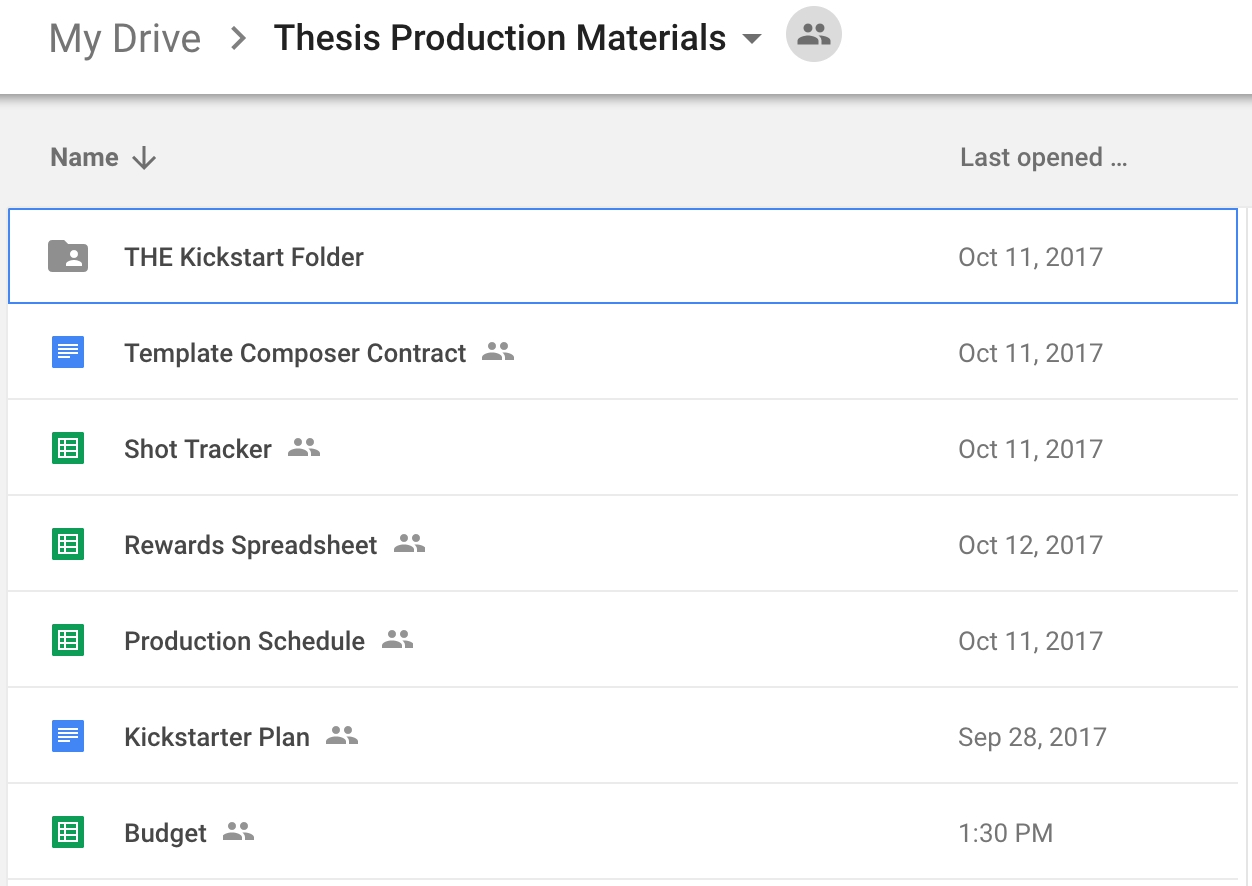
Task: Click the shared folder icon for THE Kickstart Folder
Action: (68, 256)
